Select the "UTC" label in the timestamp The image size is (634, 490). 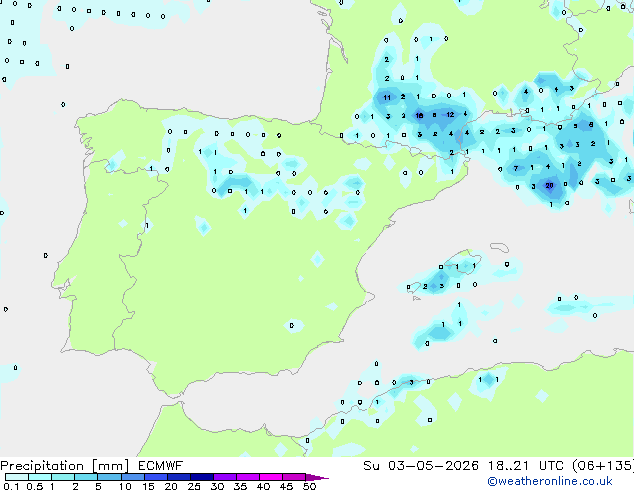click(x=551, y=466)
